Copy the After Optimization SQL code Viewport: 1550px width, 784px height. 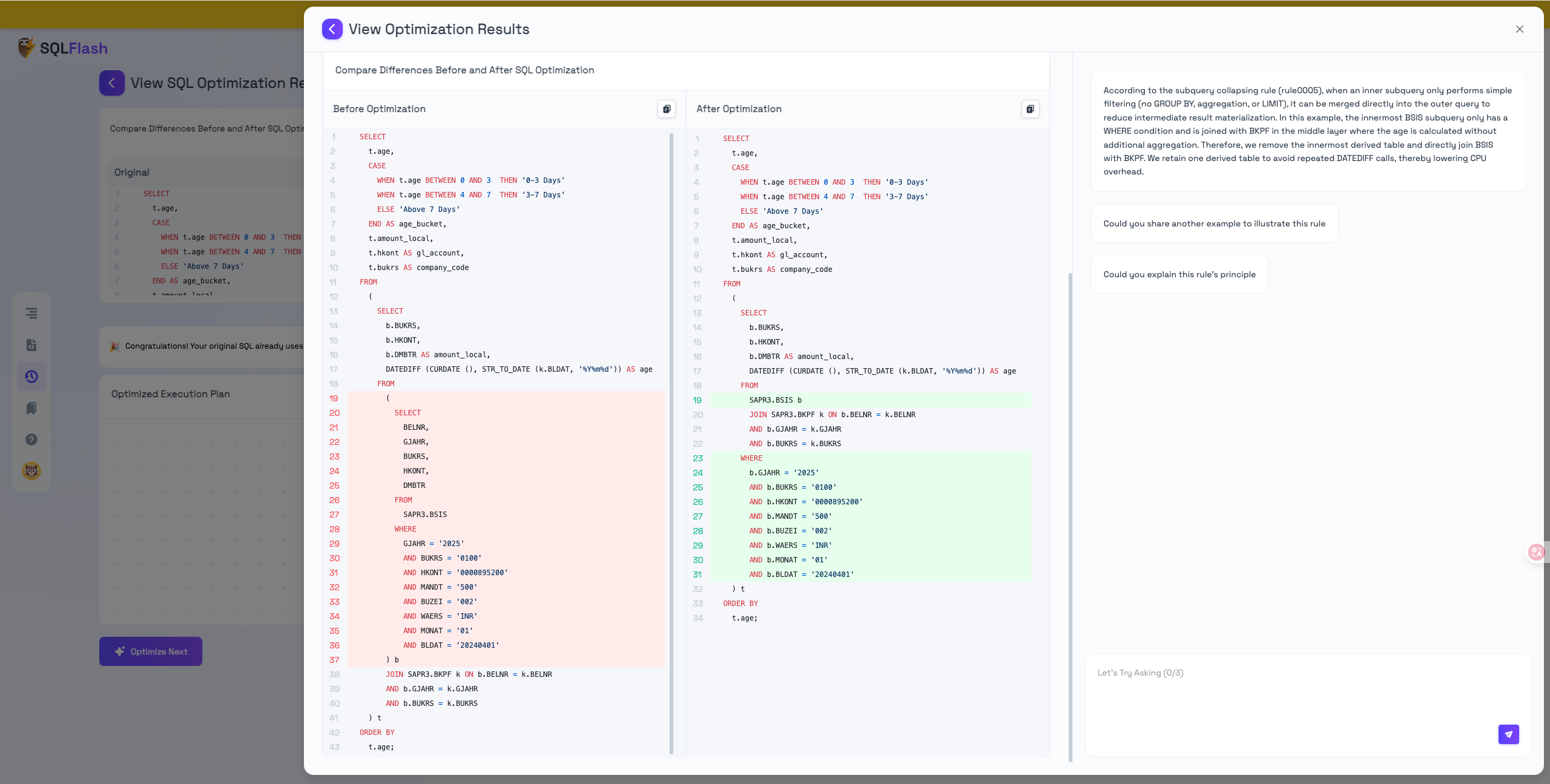(1030, 109)
